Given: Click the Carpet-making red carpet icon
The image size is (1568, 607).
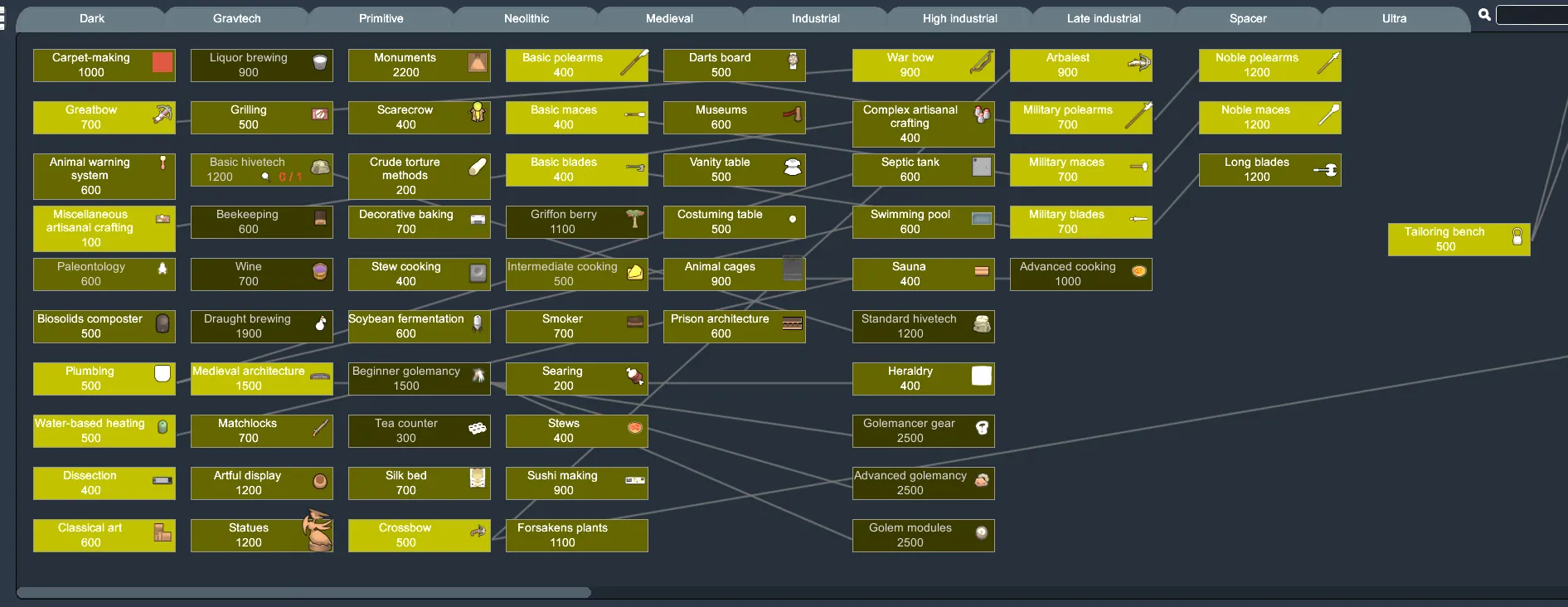Looking at the screenshot, I should pos(163,62).
